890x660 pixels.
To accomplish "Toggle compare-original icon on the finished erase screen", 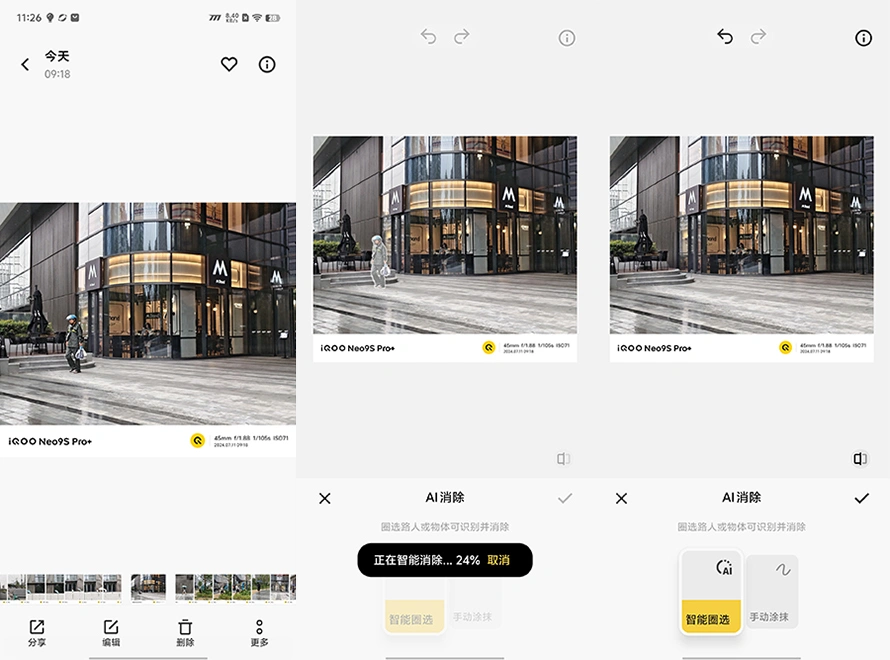I will pos(860,459).
